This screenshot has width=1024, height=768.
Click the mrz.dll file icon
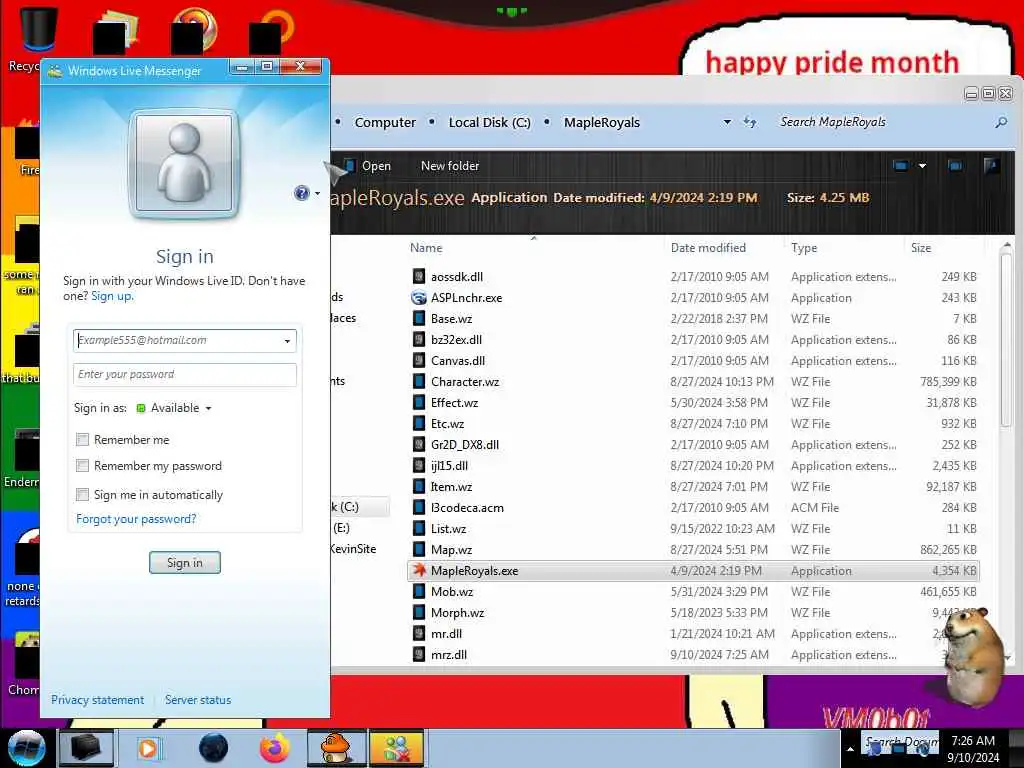[419, 654]
